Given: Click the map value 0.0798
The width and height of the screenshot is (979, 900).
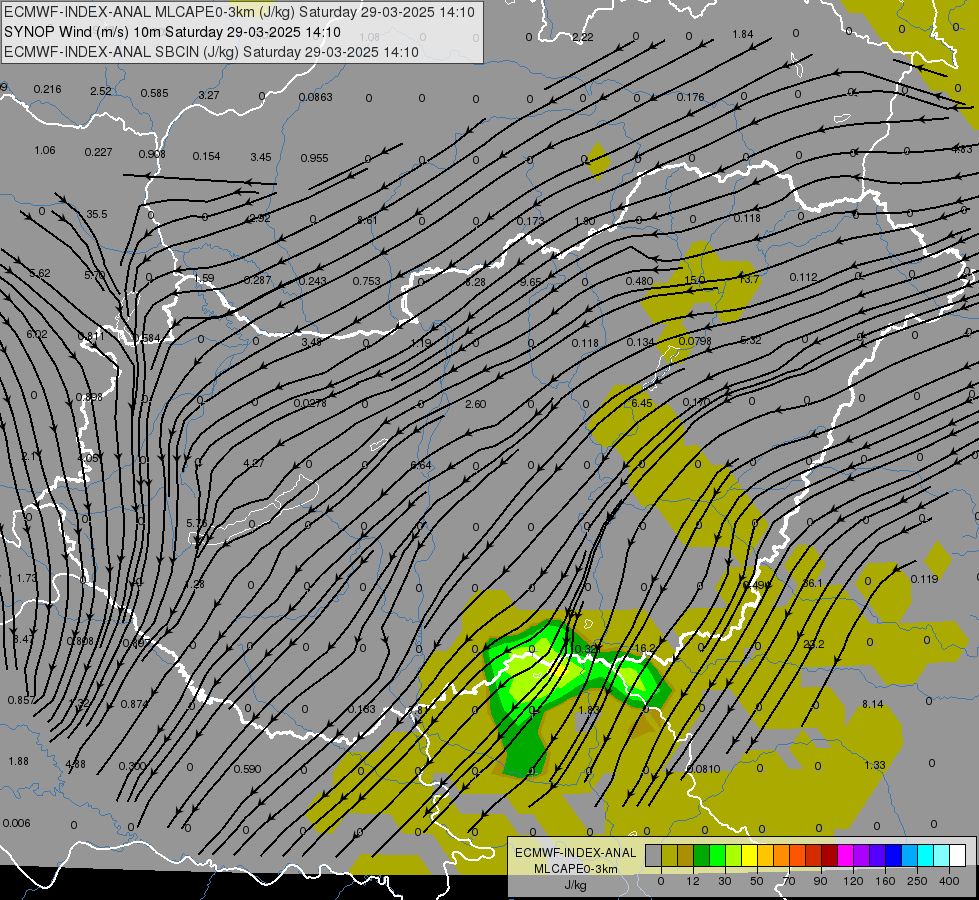Looking at the screenshot, I should coord(695,341).
